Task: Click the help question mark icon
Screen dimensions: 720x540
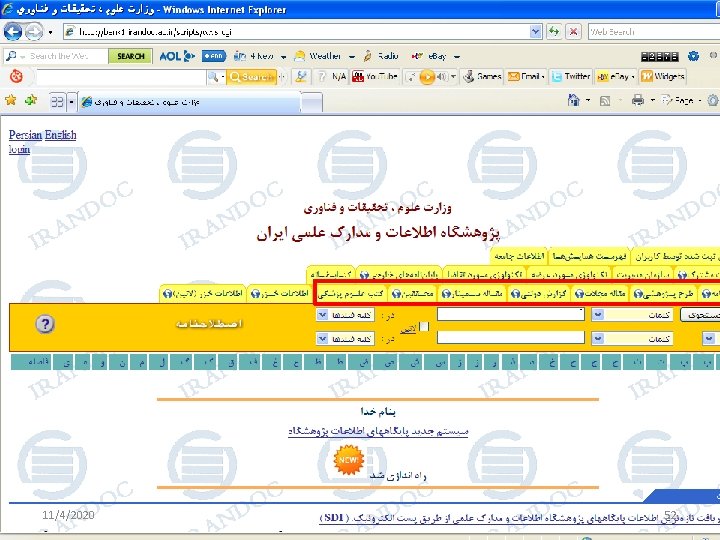Action: pyautogui.click(x=45, y=324)
